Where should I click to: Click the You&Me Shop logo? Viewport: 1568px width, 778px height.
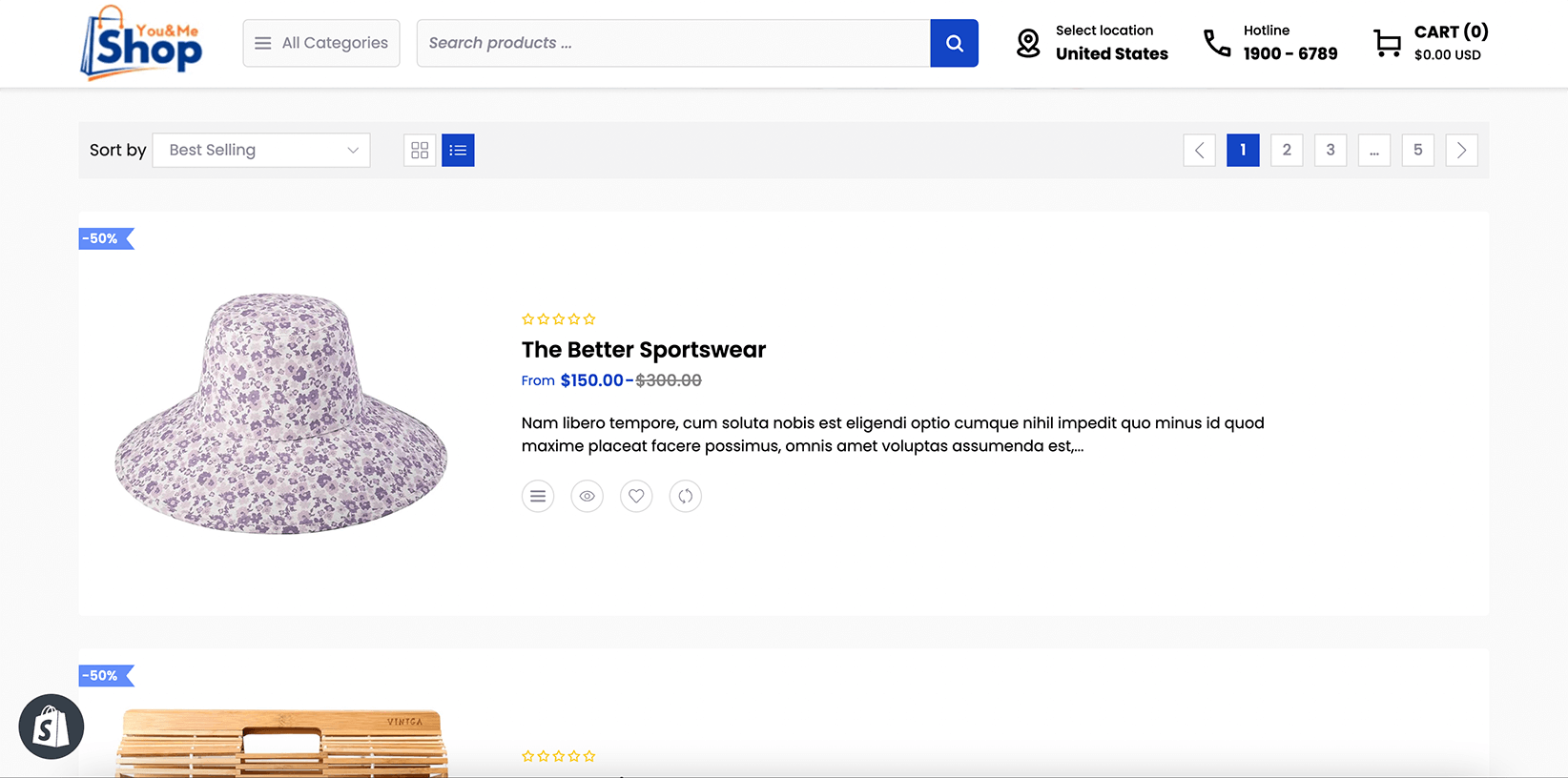[141, 43]
